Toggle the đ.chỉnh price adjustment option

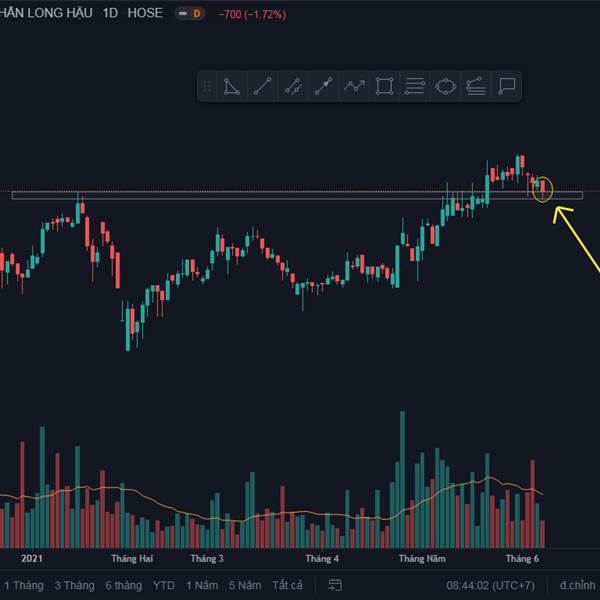[577, 585]
